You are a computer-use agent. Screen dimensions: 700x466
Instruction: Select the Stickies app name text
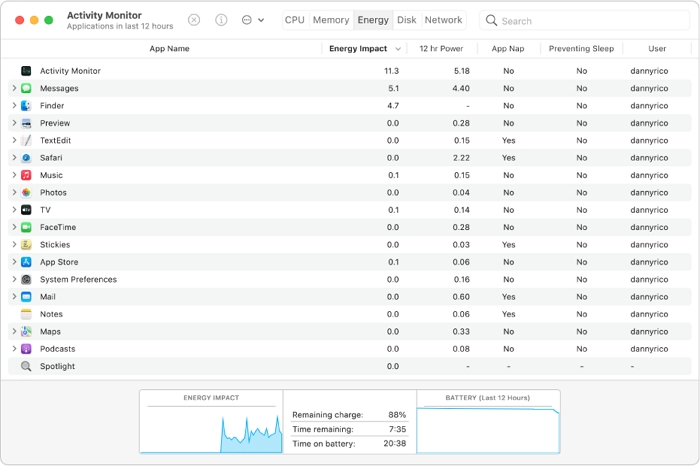click(55, 245)
